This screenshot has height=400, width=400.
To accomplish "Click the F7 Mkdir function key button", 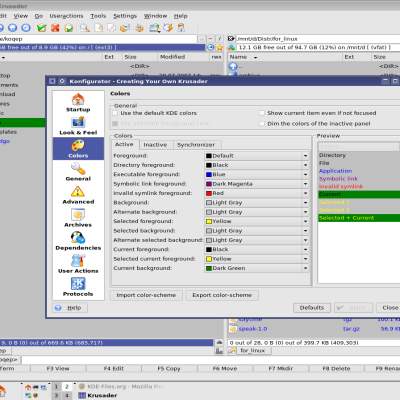I will click(x=281, y=368).
